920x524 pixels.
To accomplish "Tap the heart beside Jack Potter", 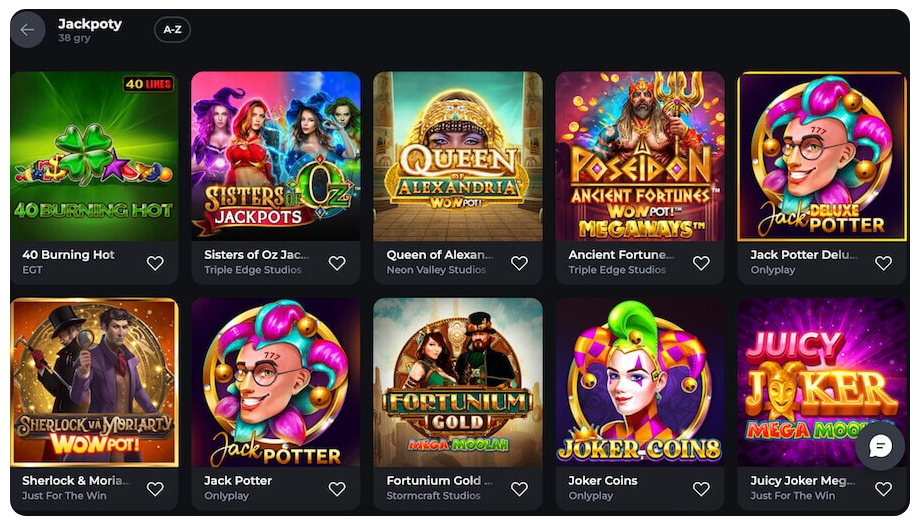I will click(x=337, y=489).
